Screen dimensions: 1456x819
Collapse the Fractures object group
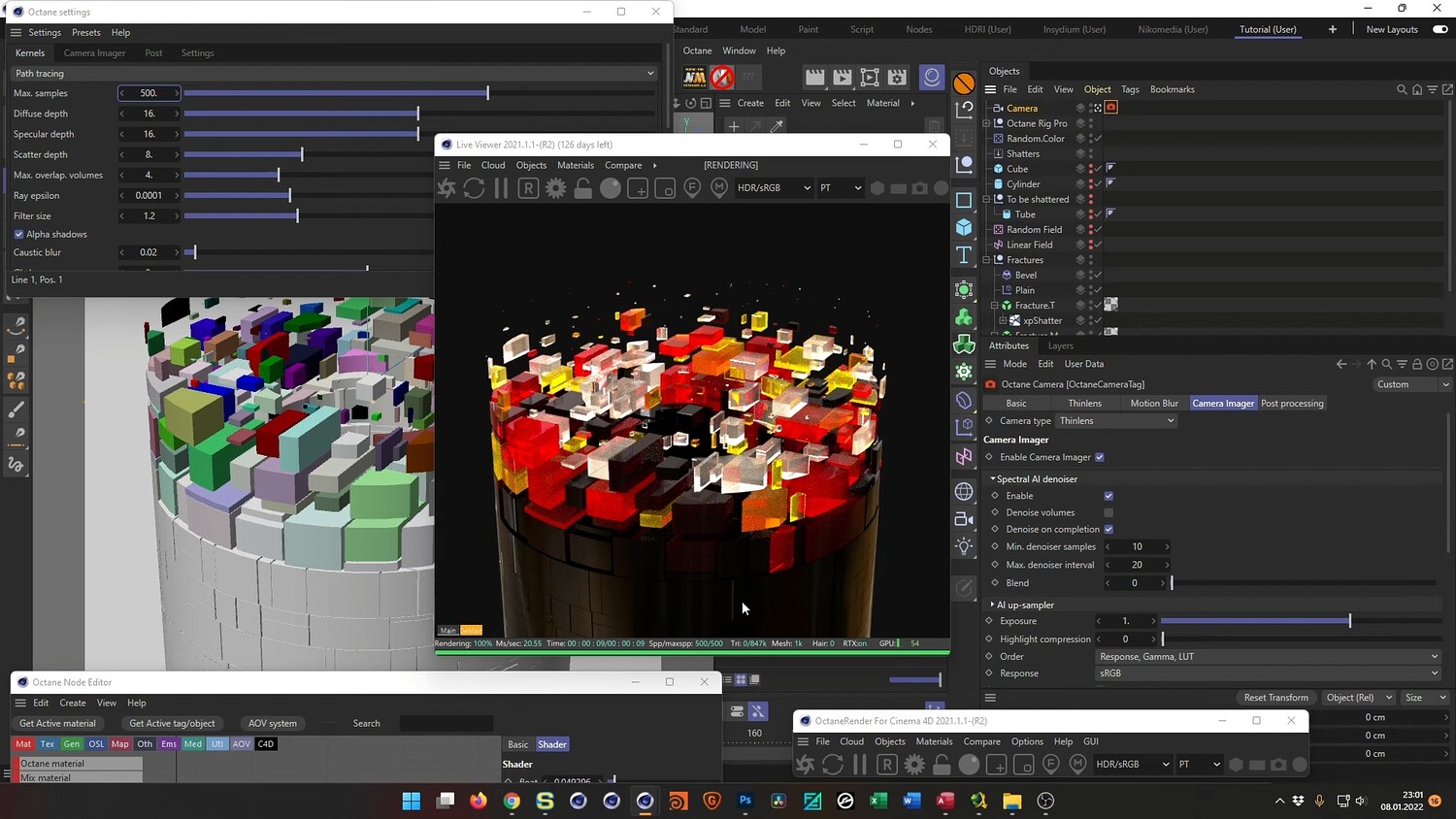tap(986, 260)
